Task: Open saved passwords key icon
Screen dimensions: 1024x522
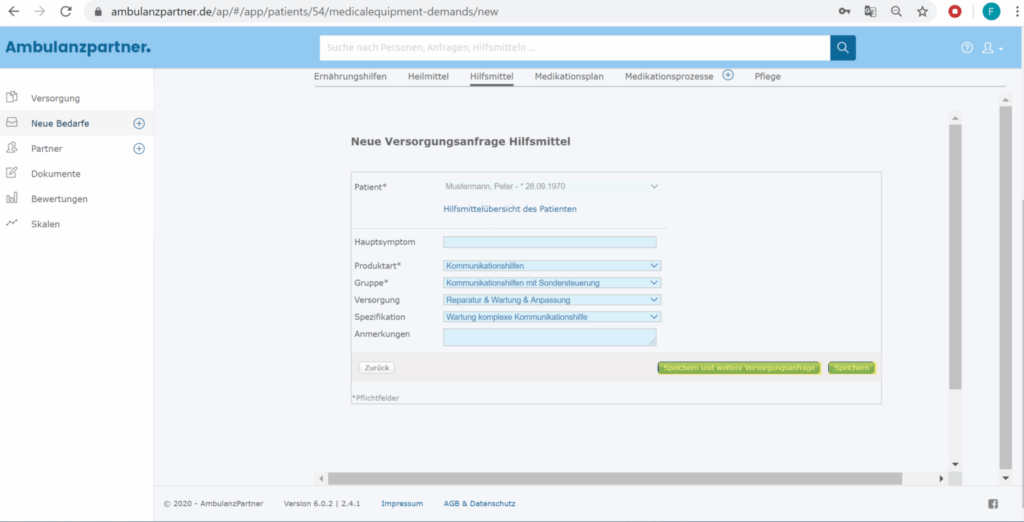Action: (x=844, y=12)
